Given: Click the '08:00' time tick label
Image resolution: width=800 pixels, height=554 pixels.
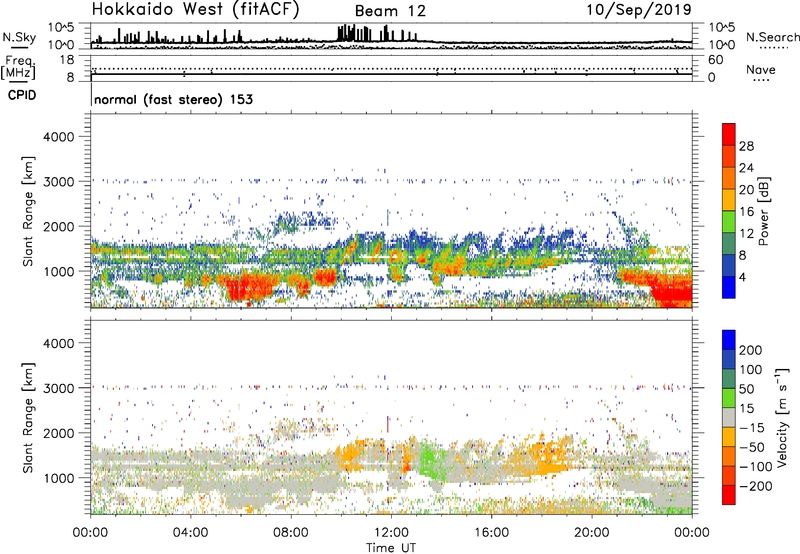Looking at the screenshot, I should [290, 533].
